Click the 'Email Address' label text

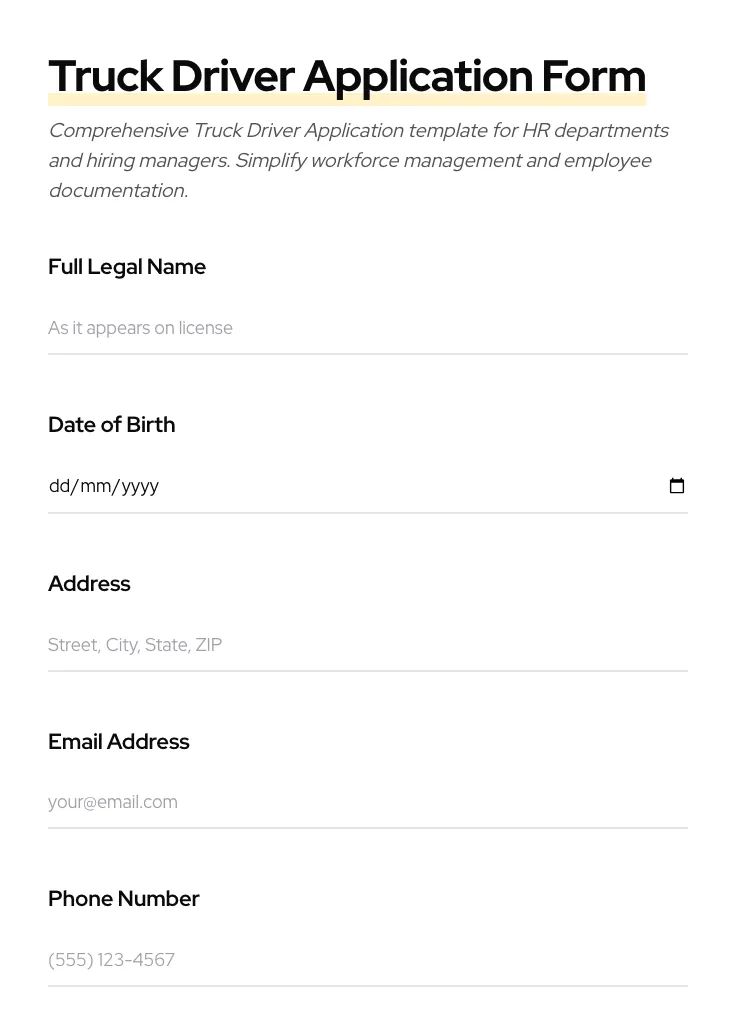pos(118,742)
